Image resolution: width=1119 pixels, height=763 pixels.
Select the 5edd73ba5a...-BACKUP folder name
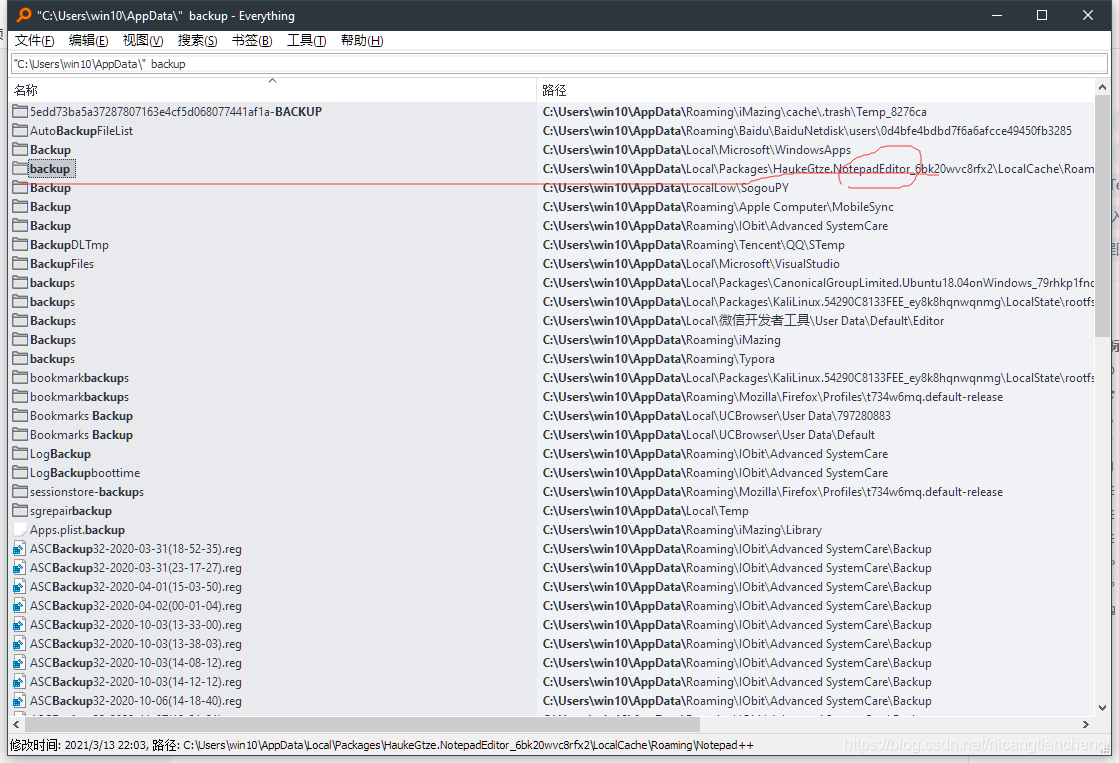[176, 111]
